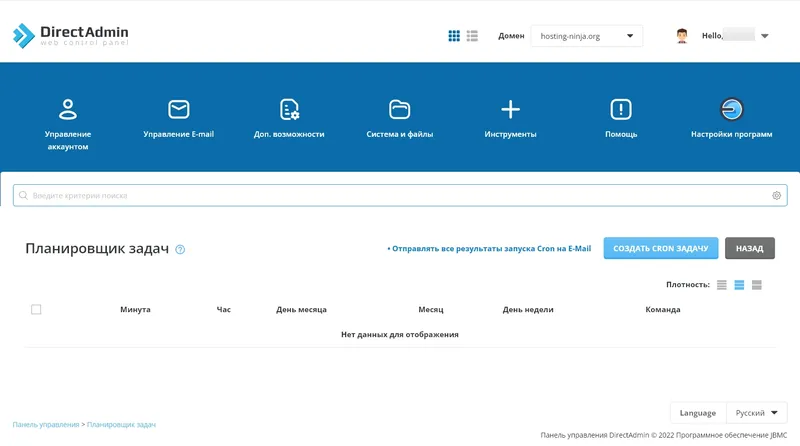Click СОЗДАТЬ CRON ЗАДАЧУ button

click(x=661, y=249)
